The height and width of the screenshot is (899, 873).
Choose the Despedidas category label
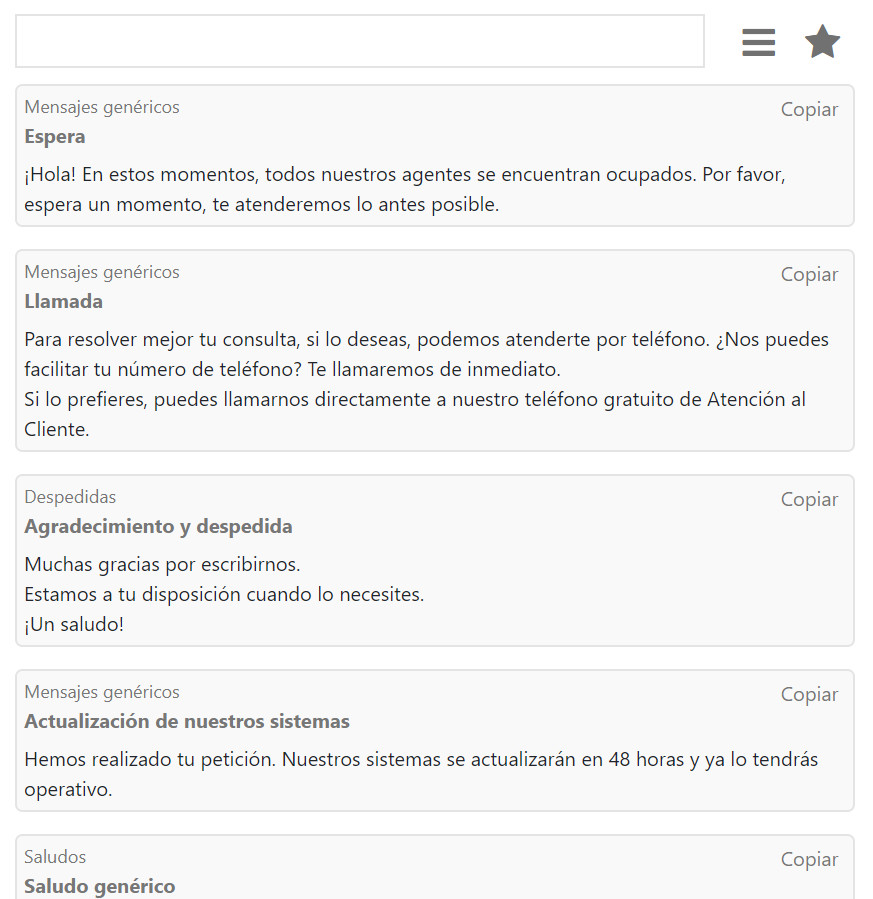[x=70, y=497]
